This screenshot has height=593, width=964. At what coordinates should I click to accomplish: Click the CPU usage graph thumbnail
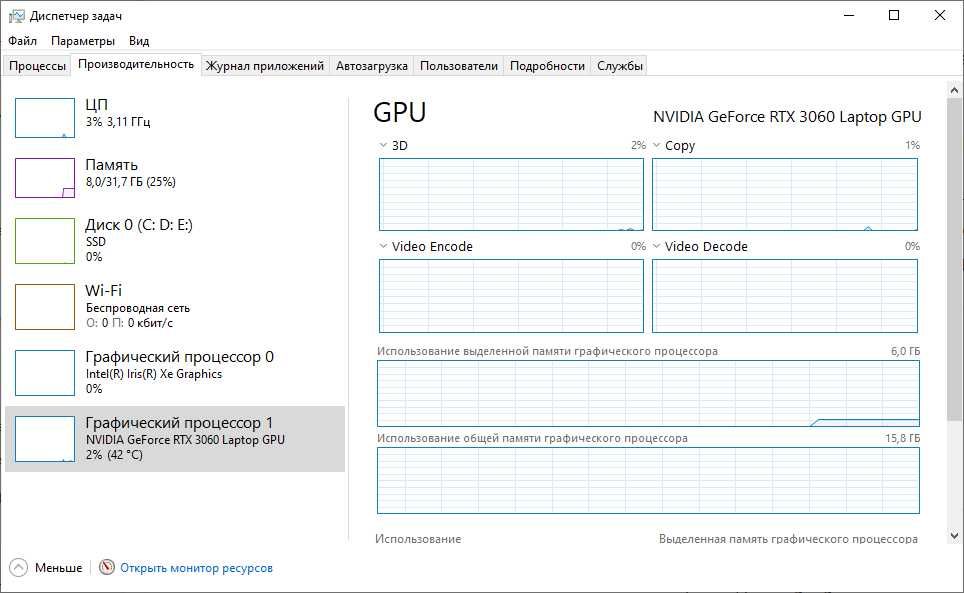[x=45, y=118]
